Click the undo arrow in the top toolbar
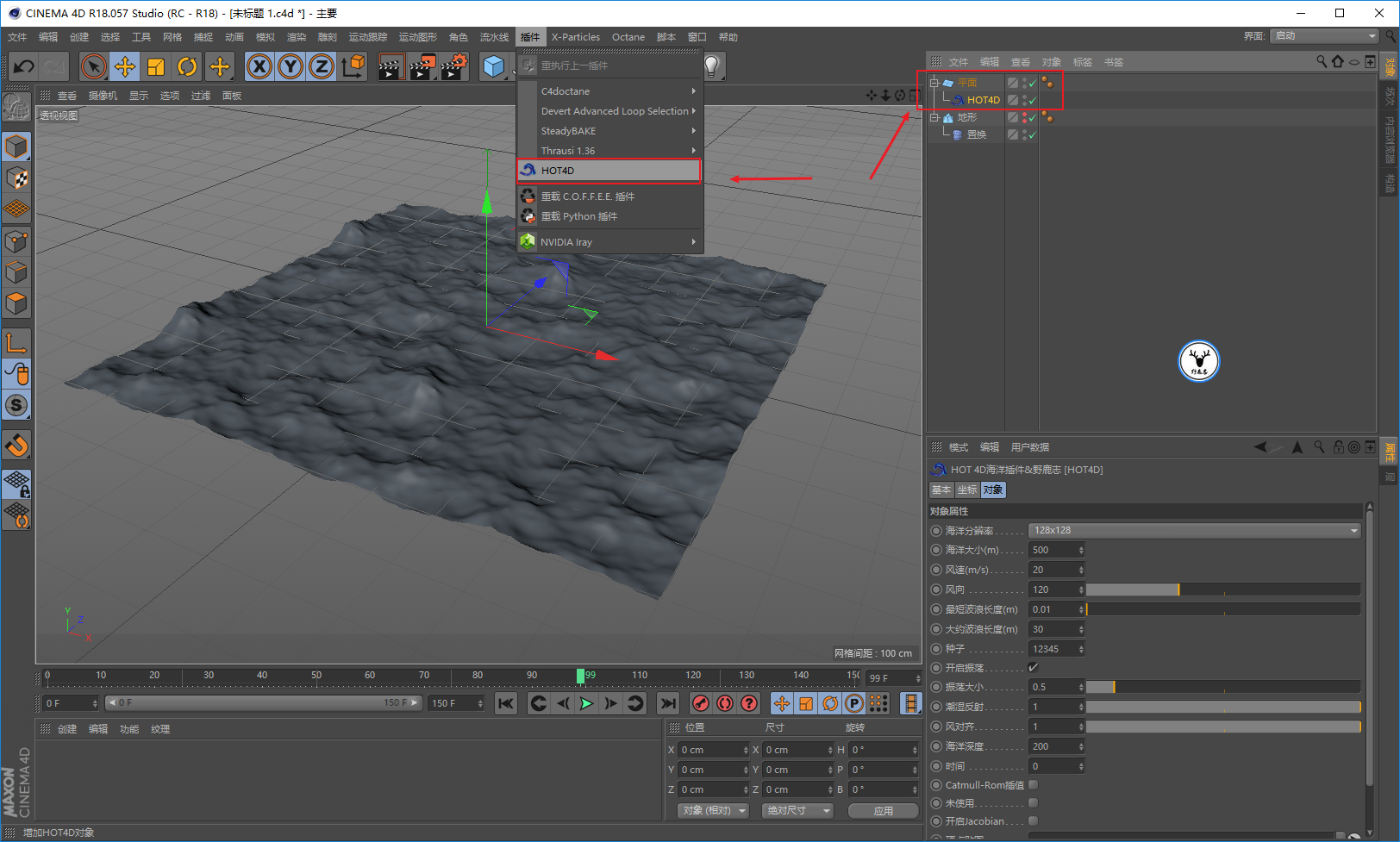The image size is (1400, 842). (x=24, y=66)
